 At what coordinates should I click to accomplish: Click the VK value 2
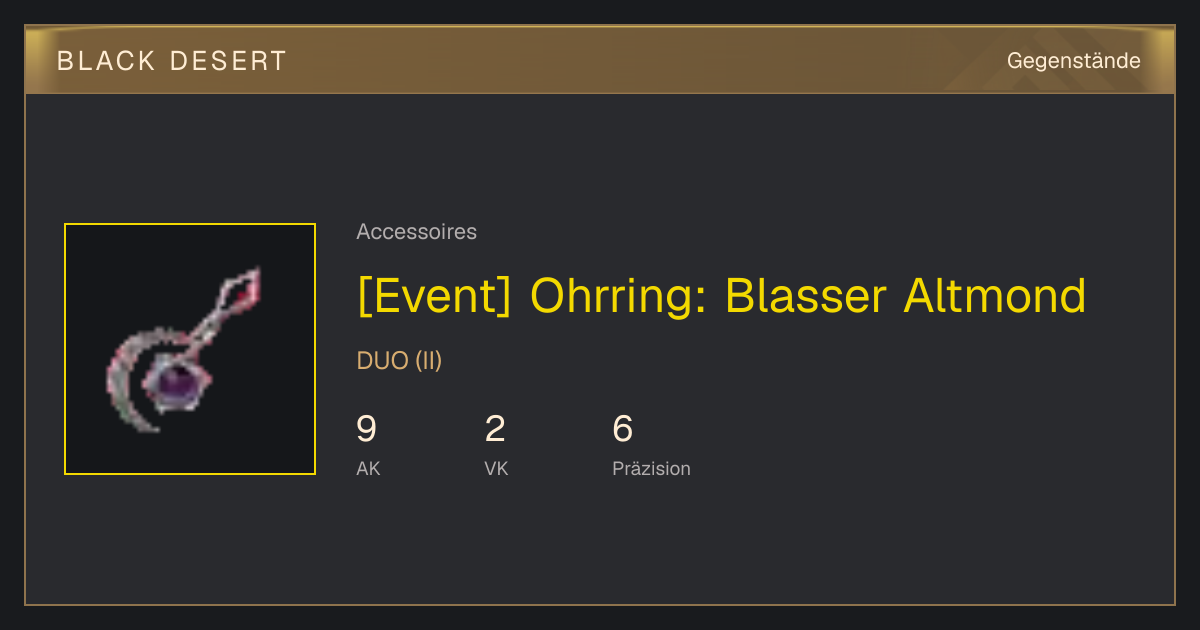495,429
